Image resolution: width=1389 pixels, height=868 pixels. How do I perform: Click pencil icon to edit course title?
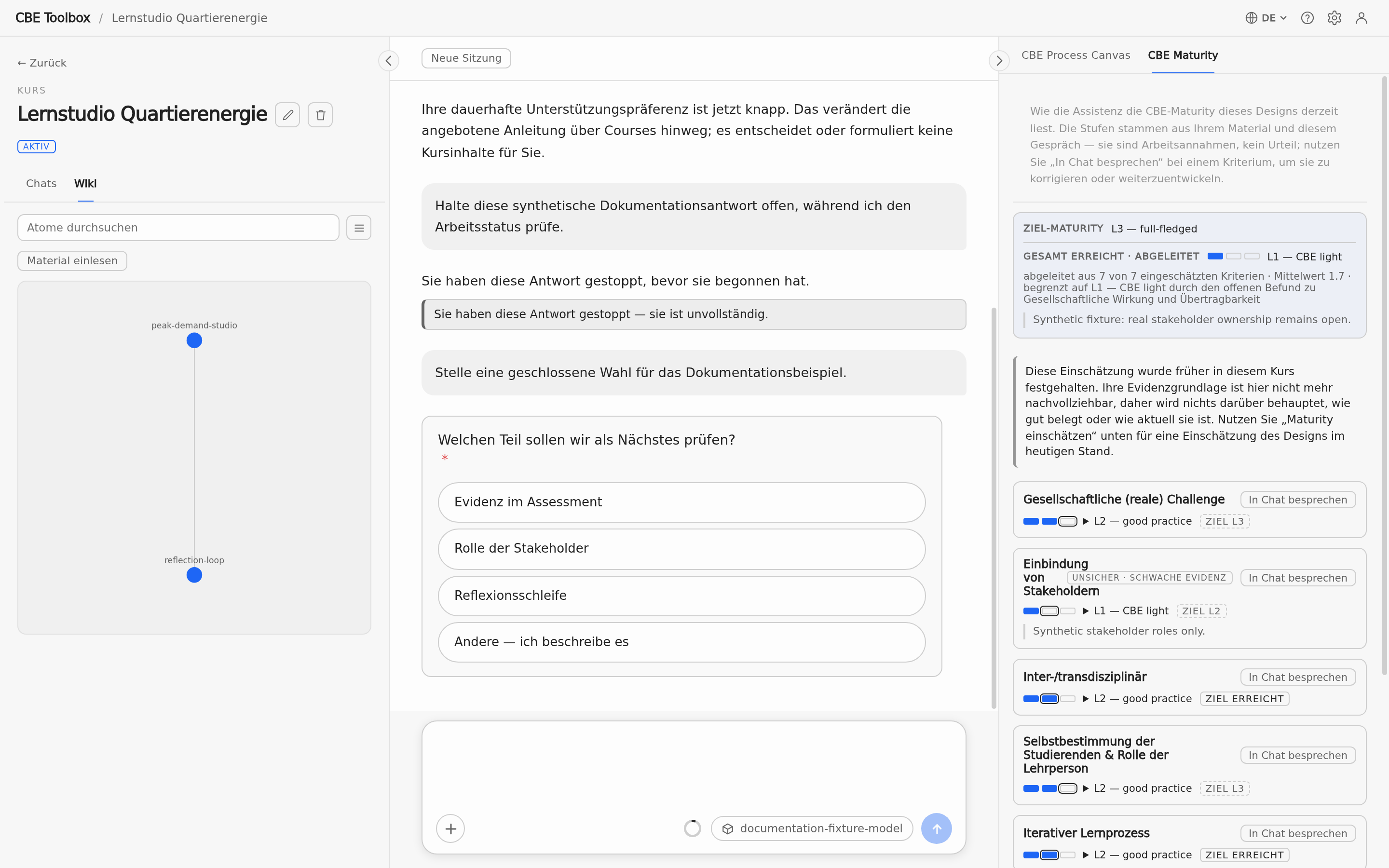coord(287,115)
